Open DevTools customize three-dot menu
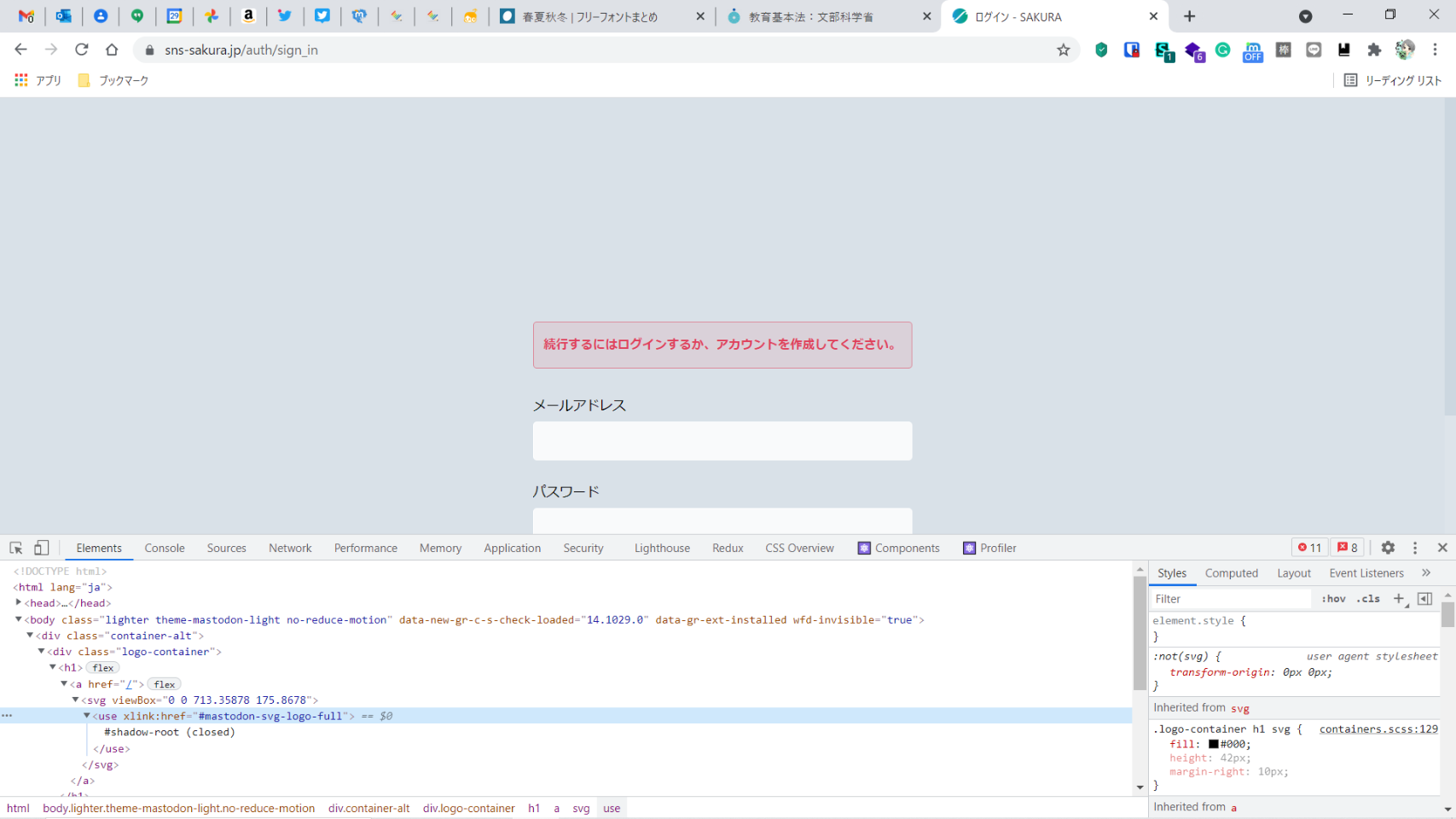1456x819 pixels. pos(1415,548)
